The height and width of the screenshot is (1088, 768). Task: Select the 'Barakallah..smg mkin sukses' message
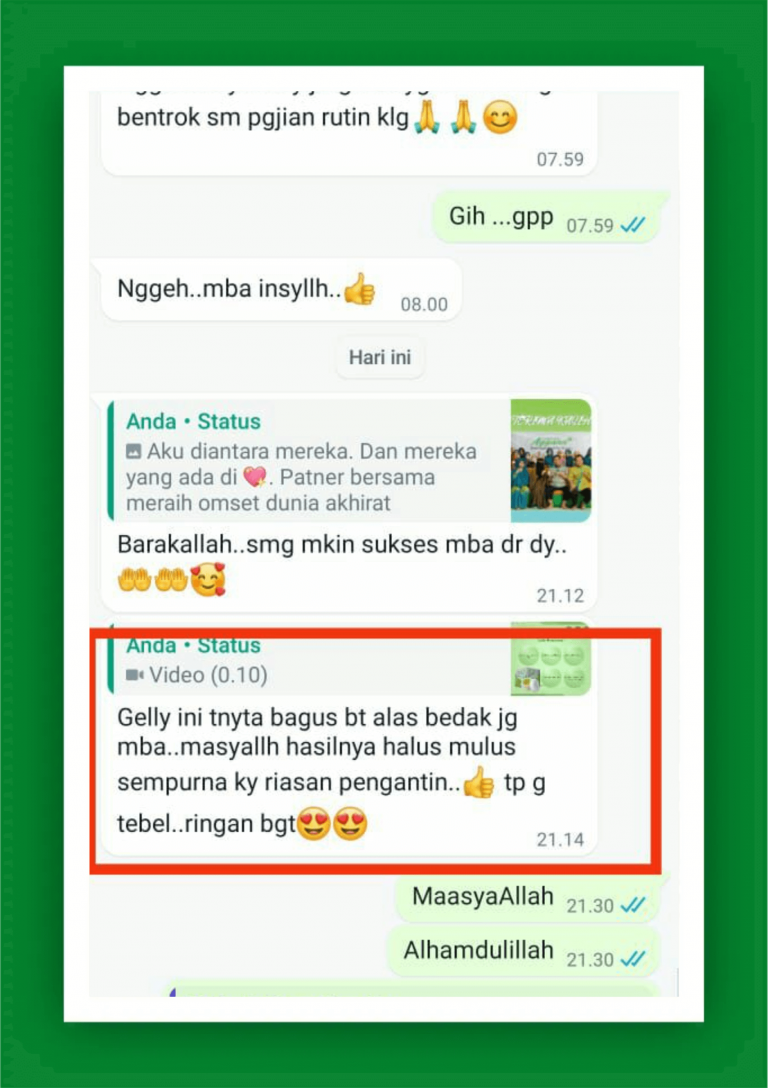(350, 502)
